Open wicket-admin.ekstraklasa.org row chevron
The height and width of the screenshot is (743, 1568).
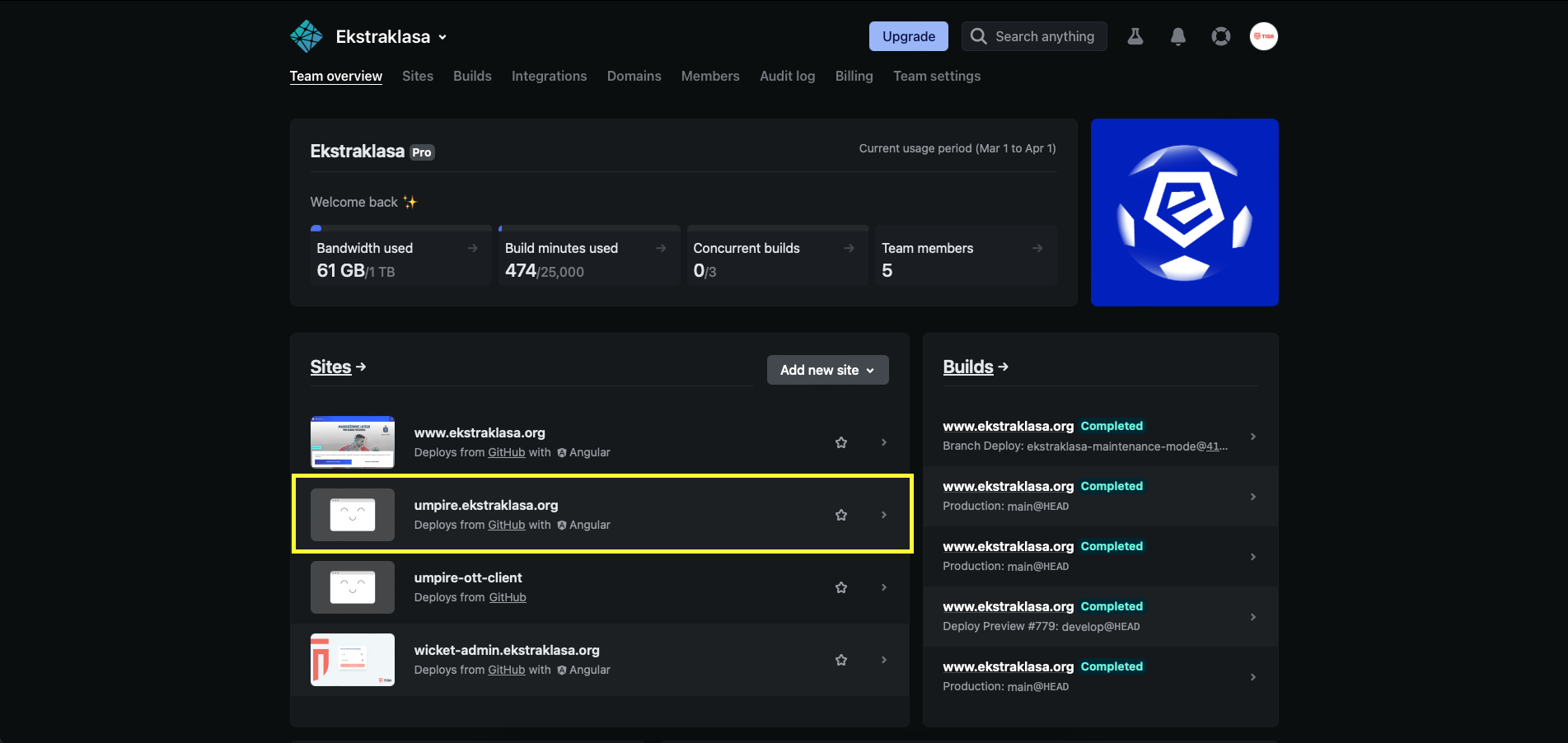coord(884,660)
